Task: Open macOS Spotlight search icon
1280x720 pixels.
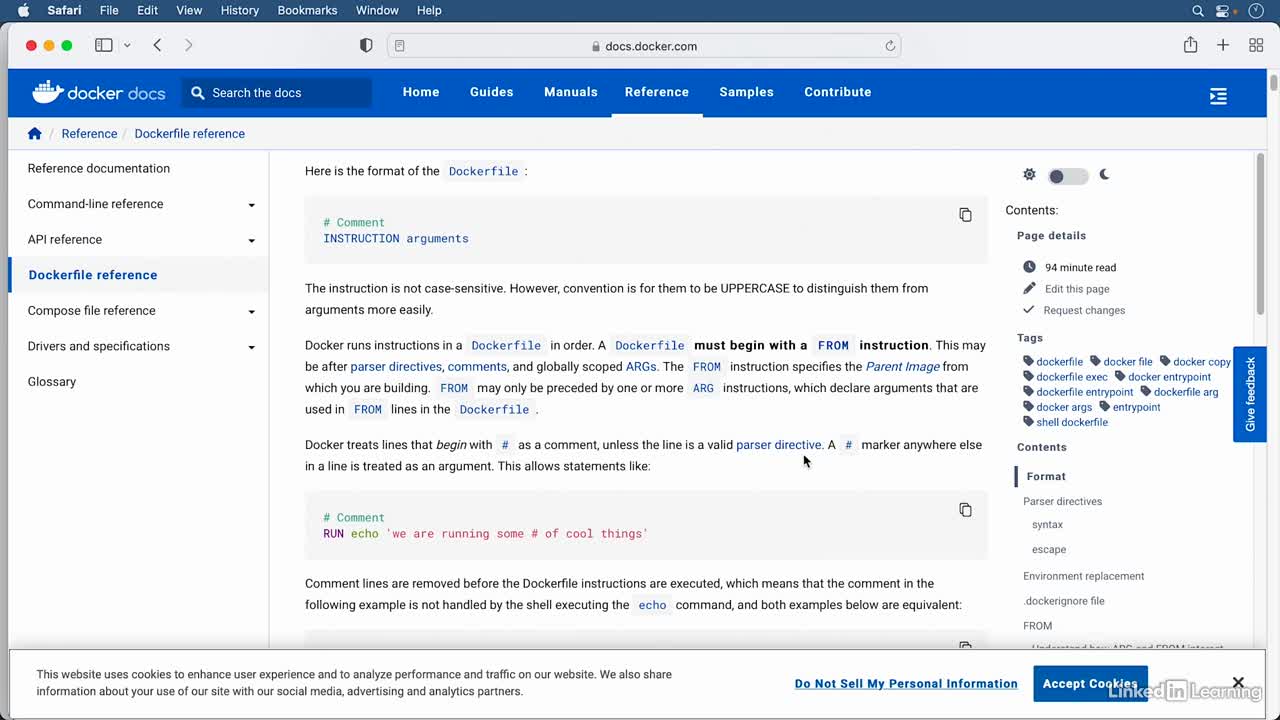Action: tap(1198, 10)
